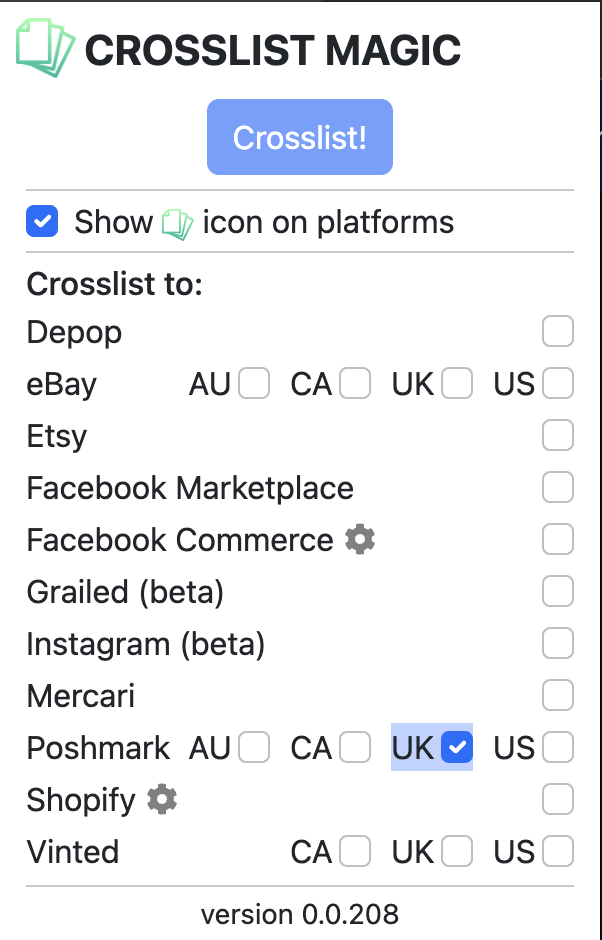
Task: Enable crosslisting to Mercari
Action: [557, 695]
